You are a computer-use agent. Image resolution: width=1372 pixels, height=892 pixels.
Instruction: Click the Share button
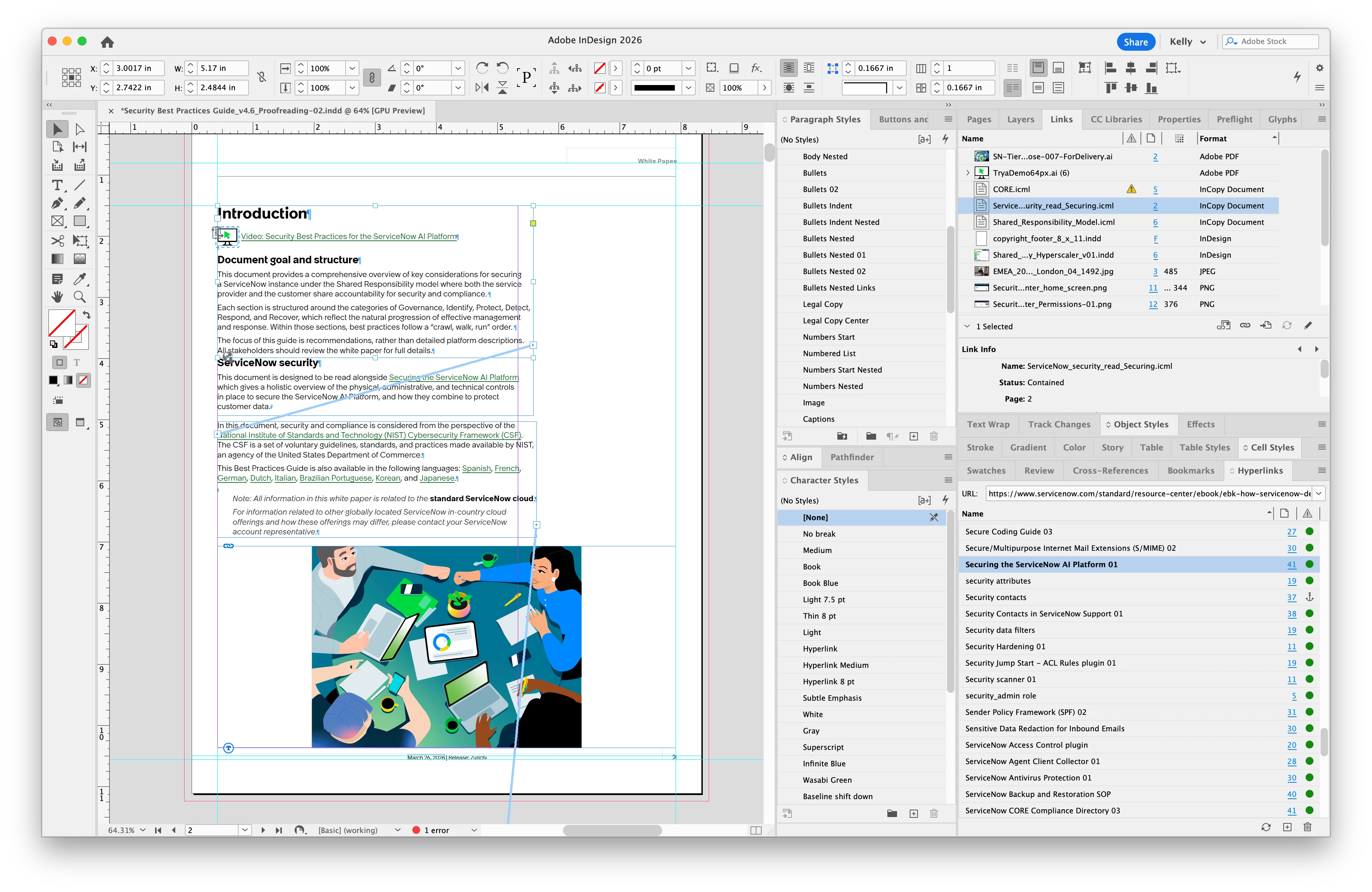pos(1135,42)
